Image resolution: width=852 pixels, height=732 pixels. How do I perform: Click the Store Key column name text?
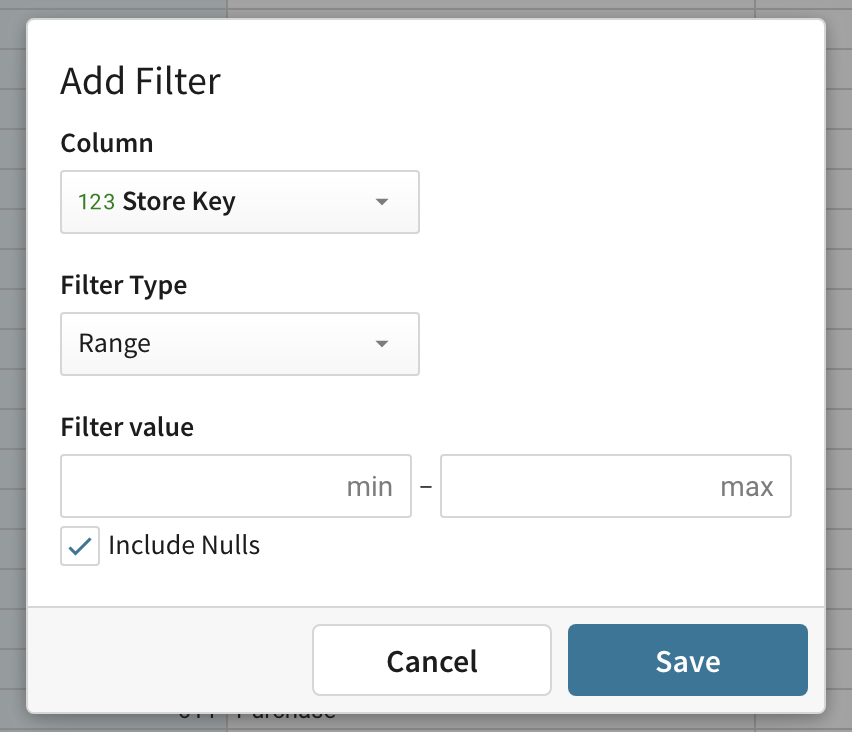pos(179,202)
